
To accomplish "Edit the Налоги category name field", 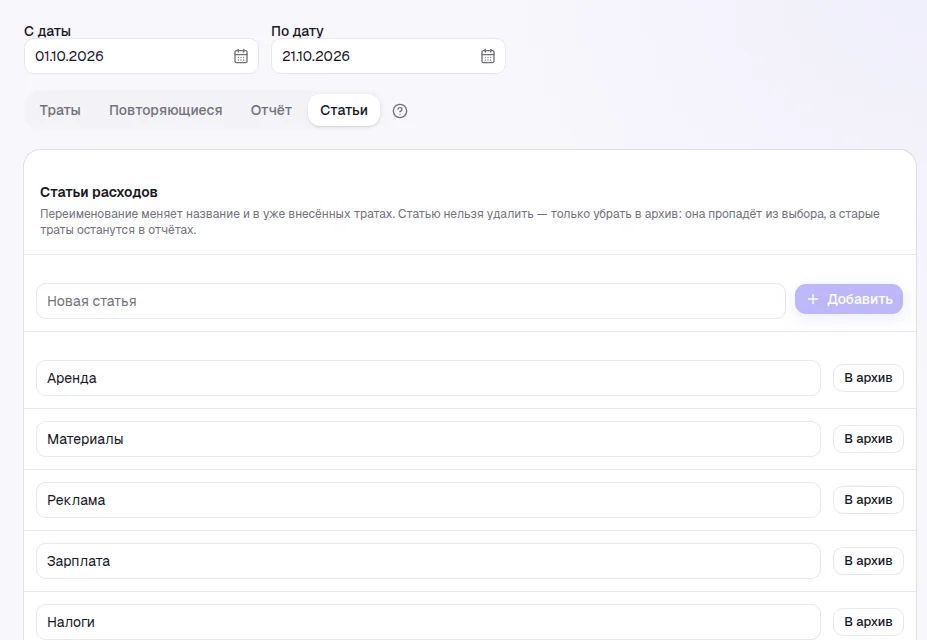I will [x=429, y=622].
